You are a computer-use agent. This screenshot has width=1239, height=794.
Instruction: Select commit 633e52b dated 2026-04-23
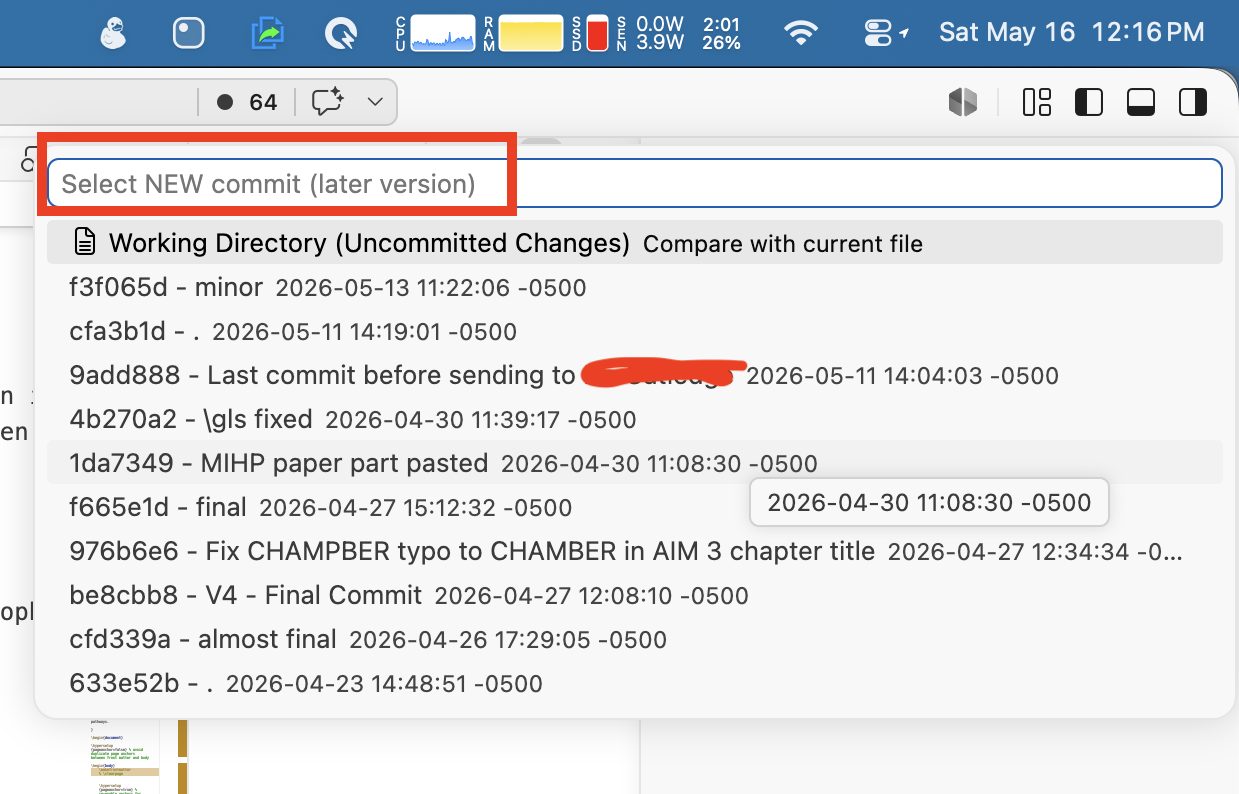635,684
